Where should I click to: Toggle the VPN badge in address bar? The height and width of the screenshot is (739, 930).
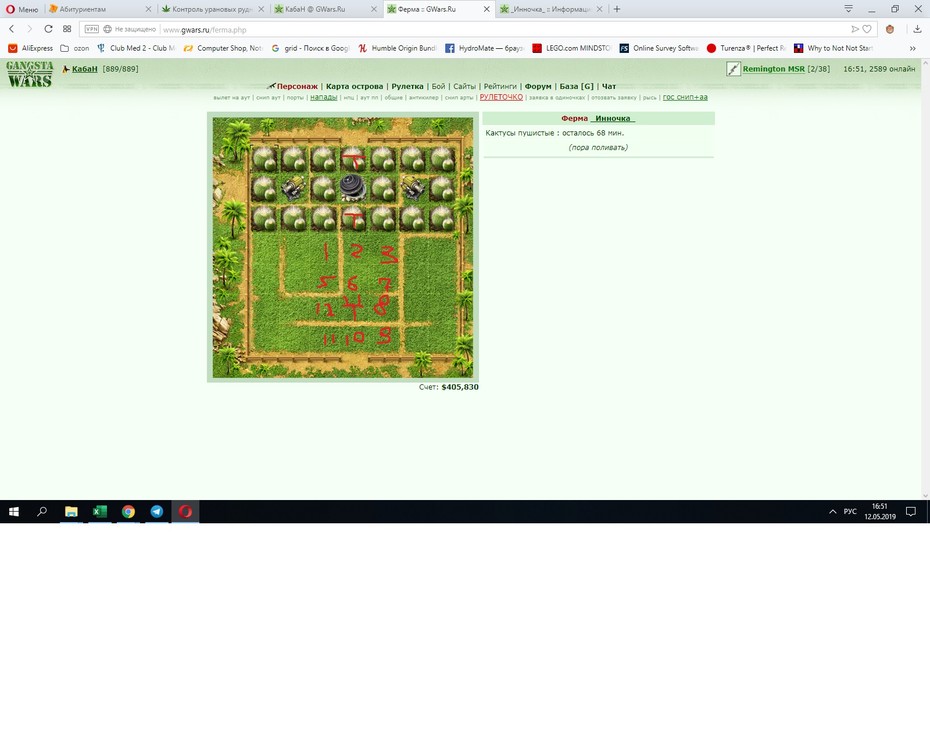click(91, 29)
